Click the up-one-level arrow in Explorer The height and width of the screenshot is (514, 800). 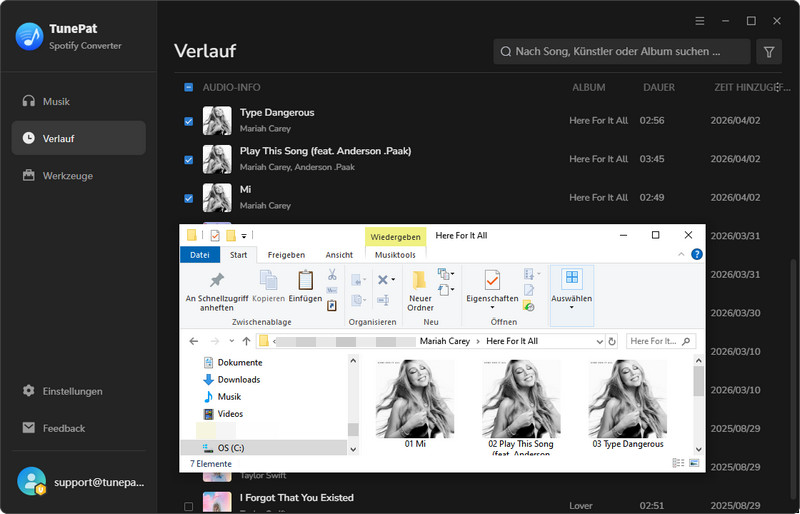(246, 341)
